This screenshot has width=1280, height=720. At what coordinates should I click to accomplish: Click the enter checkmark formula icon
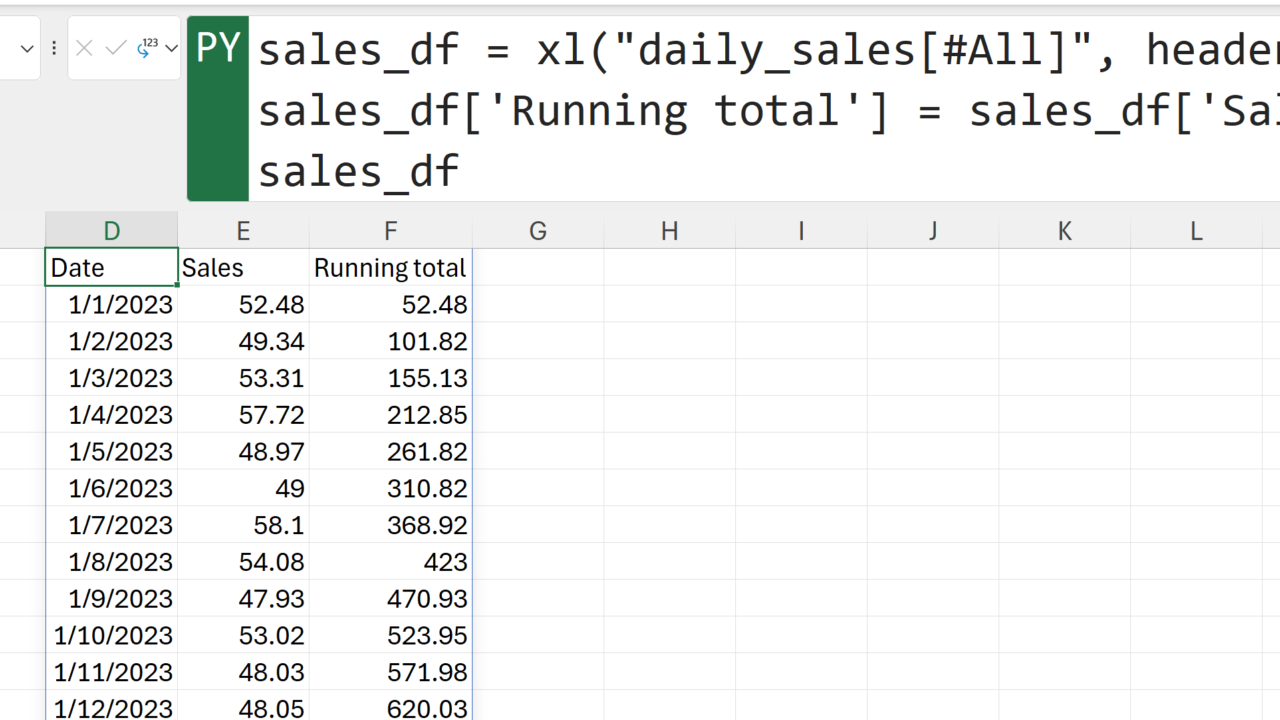[x=116, y=48]
